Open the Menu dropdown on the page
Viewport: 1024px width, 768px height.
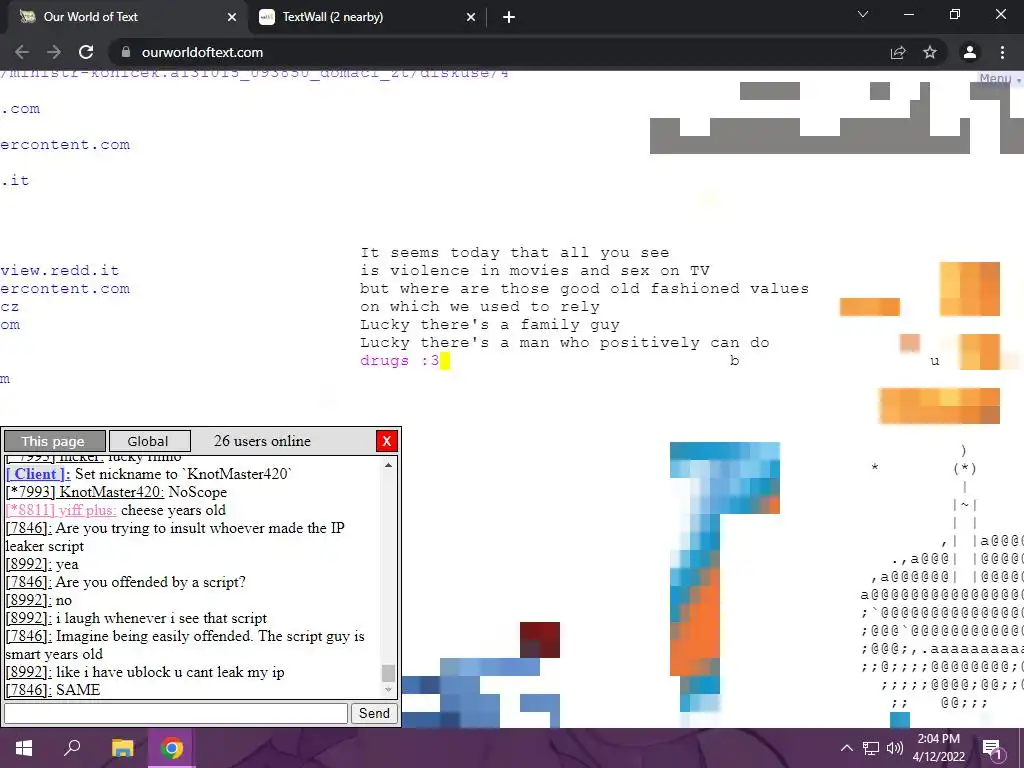(999, 78)
